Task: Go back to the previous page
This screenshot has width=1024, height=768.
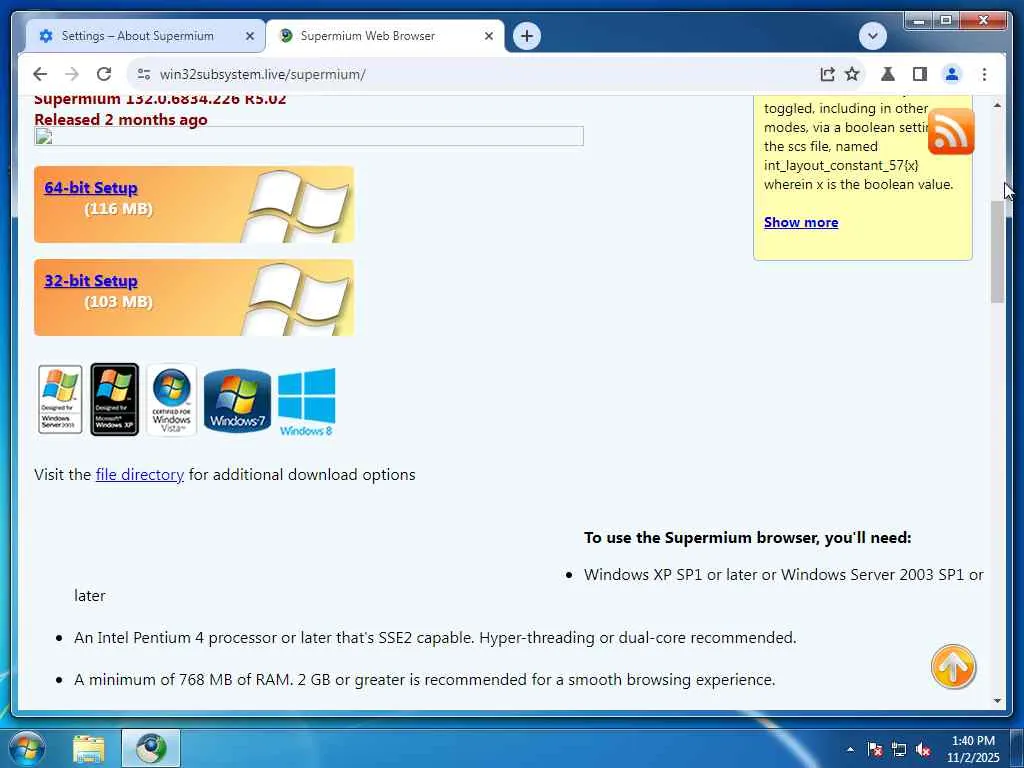Action: tap(40, 74)
